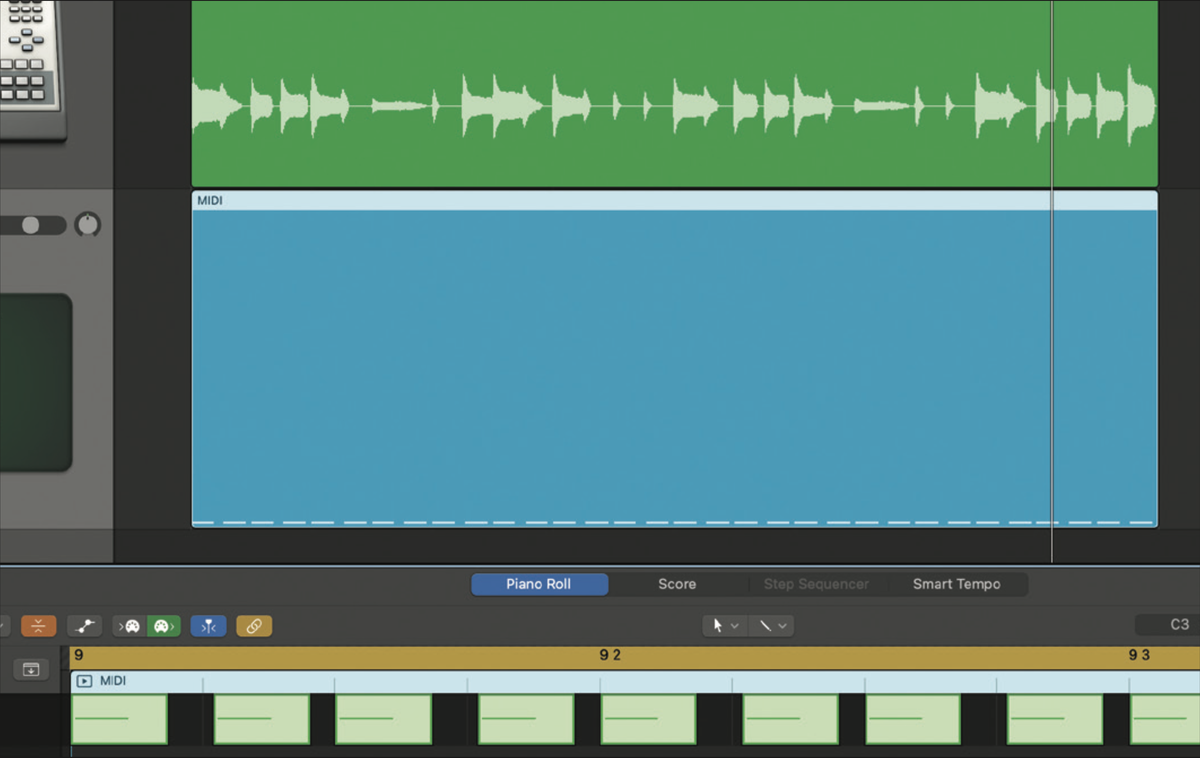
Task: Click the window icon left of the bar ruler
Action: click(x=32, y=669)
